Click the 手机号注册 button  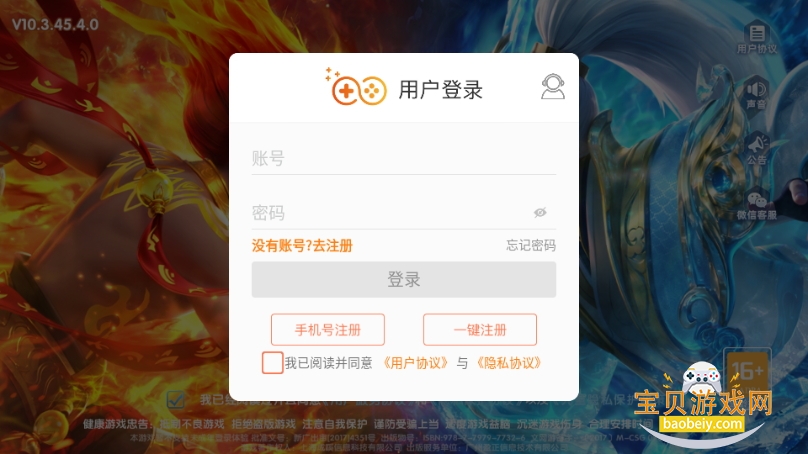(328, 329)
